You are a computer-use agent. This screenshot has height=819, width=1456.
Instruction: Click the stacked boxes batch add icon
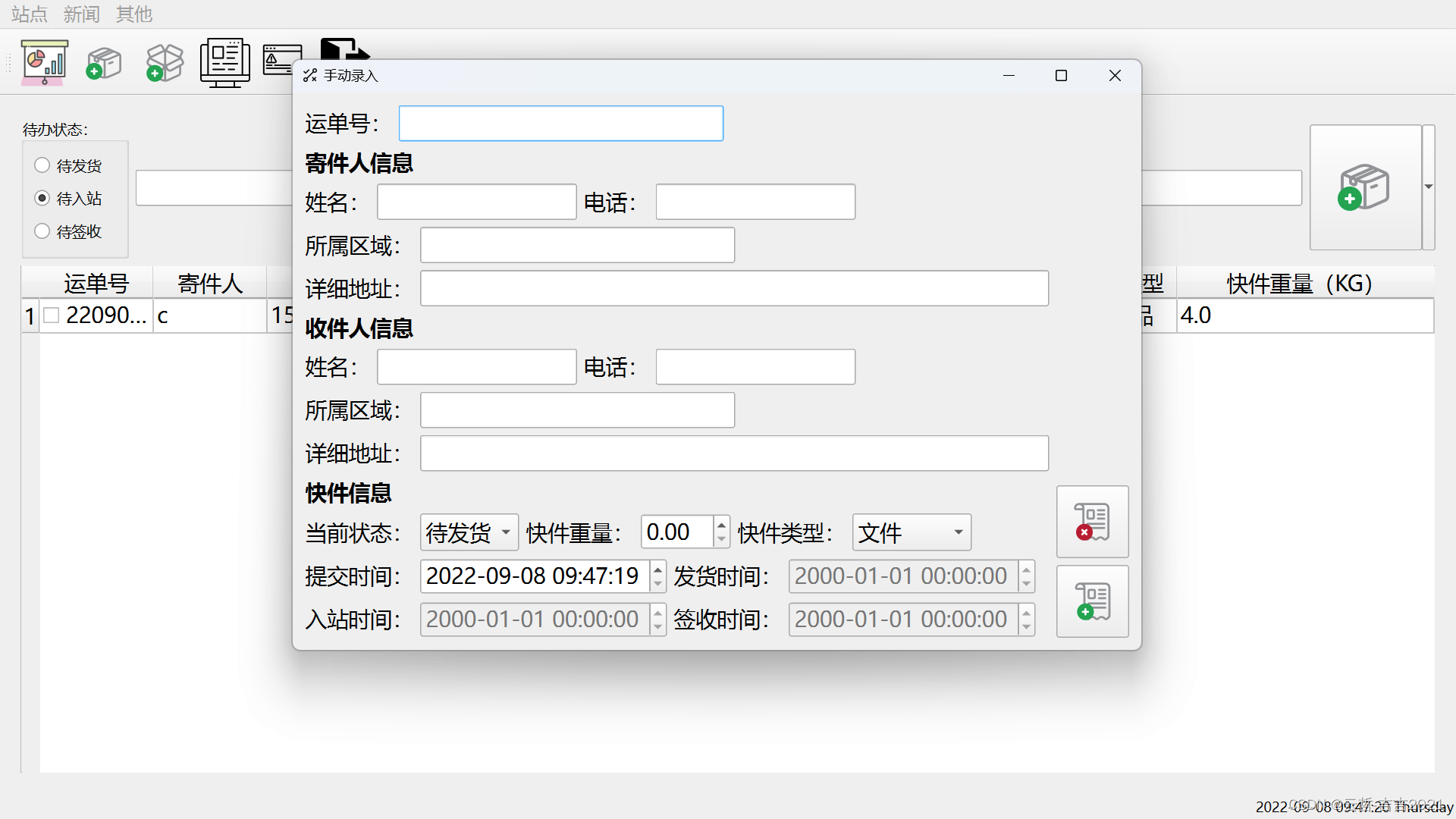(165, 62)
